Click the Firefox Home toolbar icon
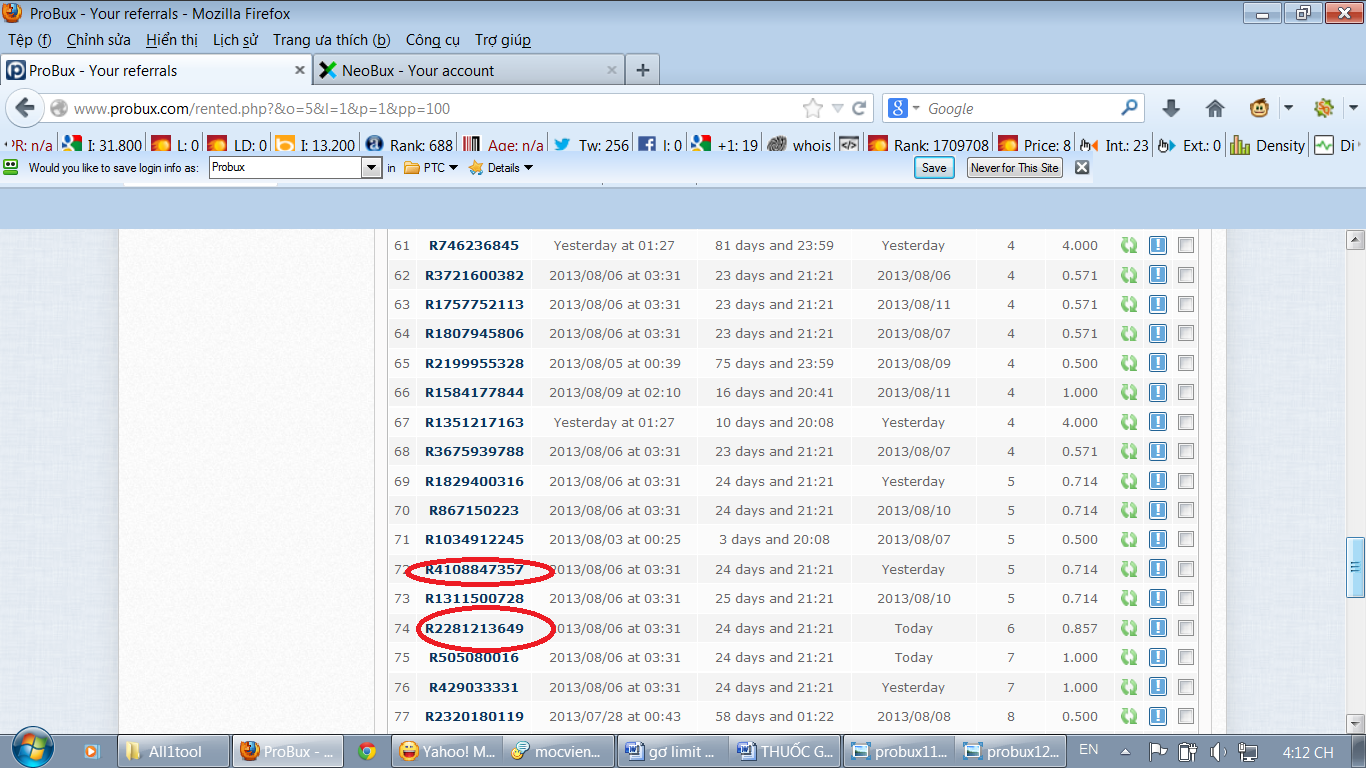The height and width of the screenshot is (768, 1366). click(x=1215, y=108)
